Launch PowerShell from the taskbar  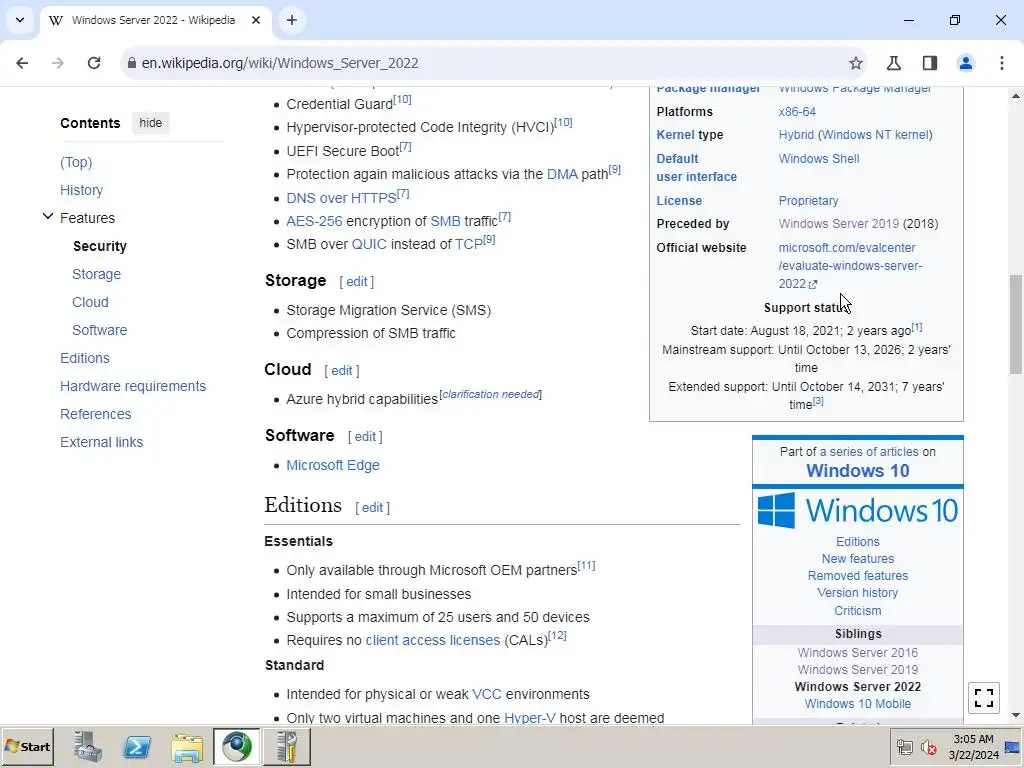click(137, 746)
